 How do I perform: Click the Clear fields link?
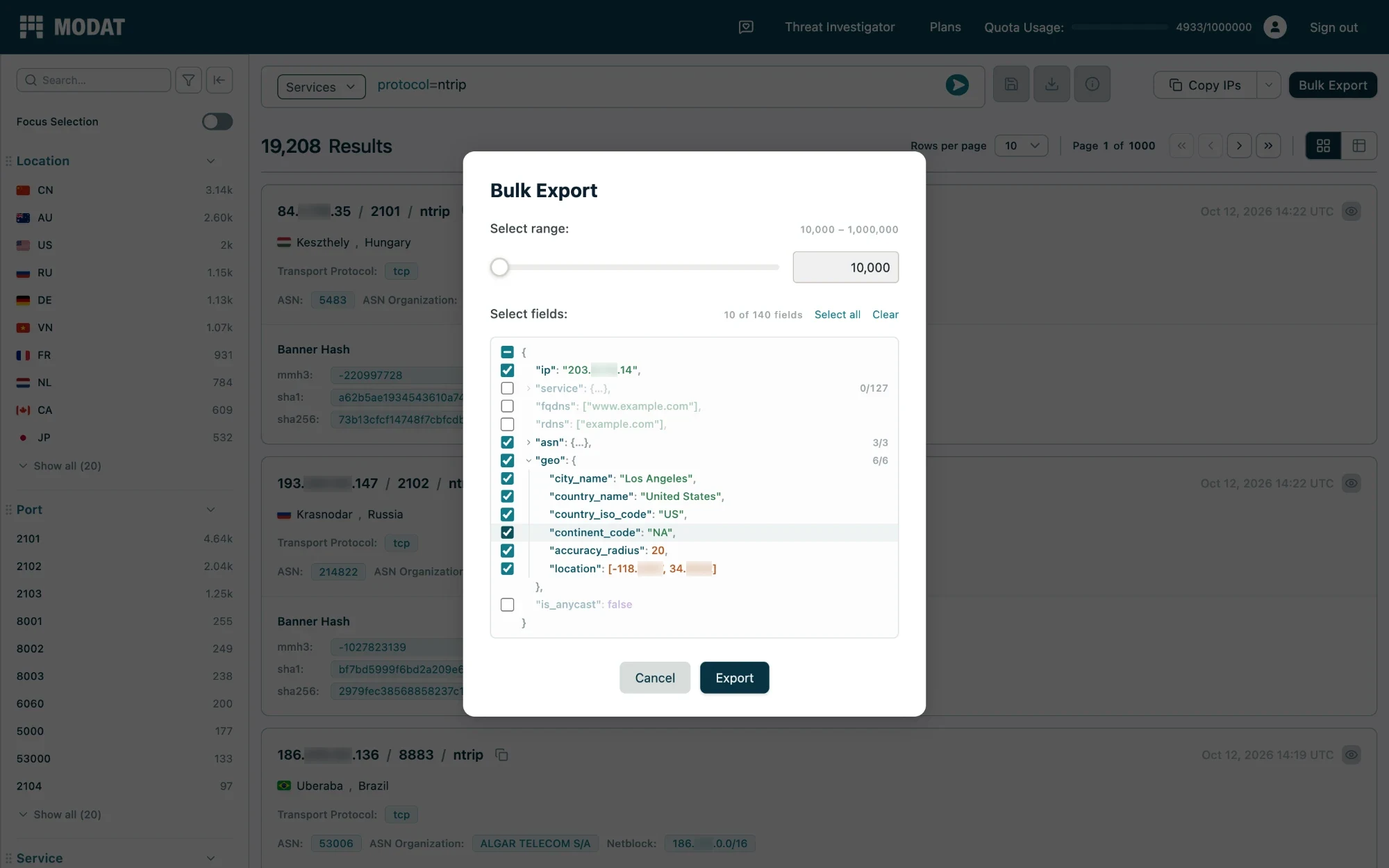pyautogui.click(x=885, y=315)
